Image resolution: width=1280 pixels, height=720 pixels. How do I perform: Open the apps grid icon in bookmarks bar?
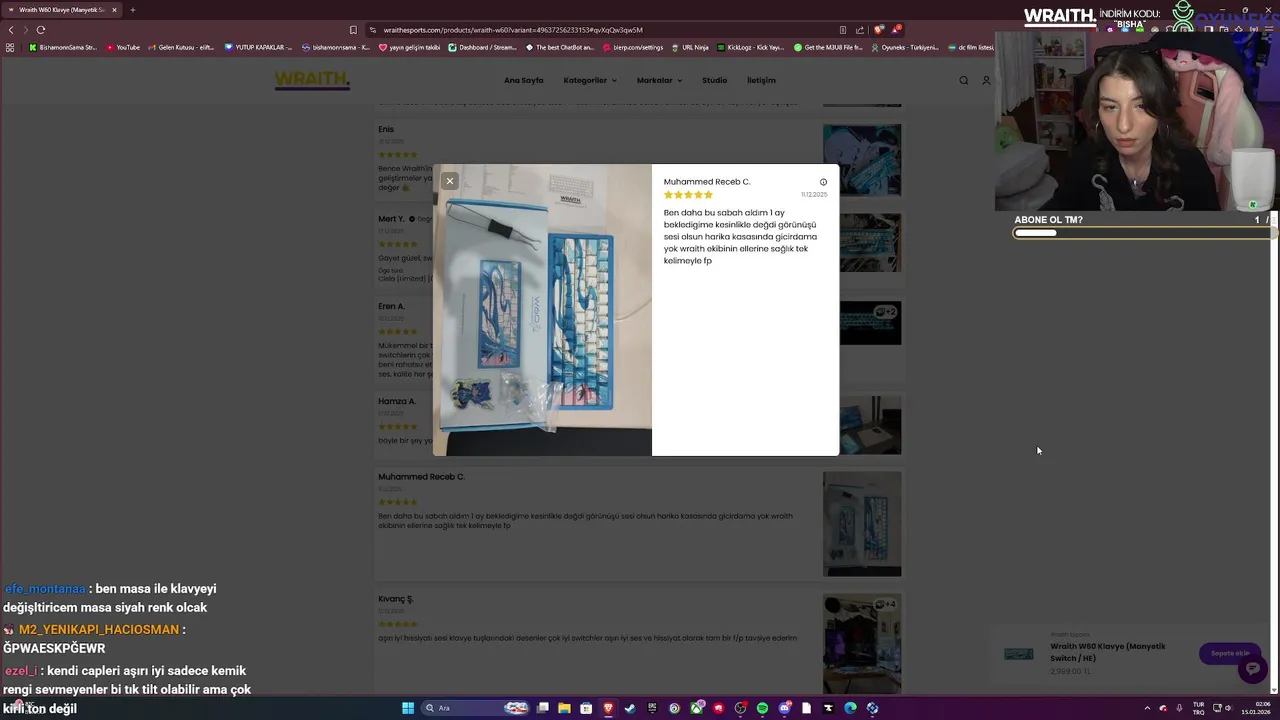(10, 47)
